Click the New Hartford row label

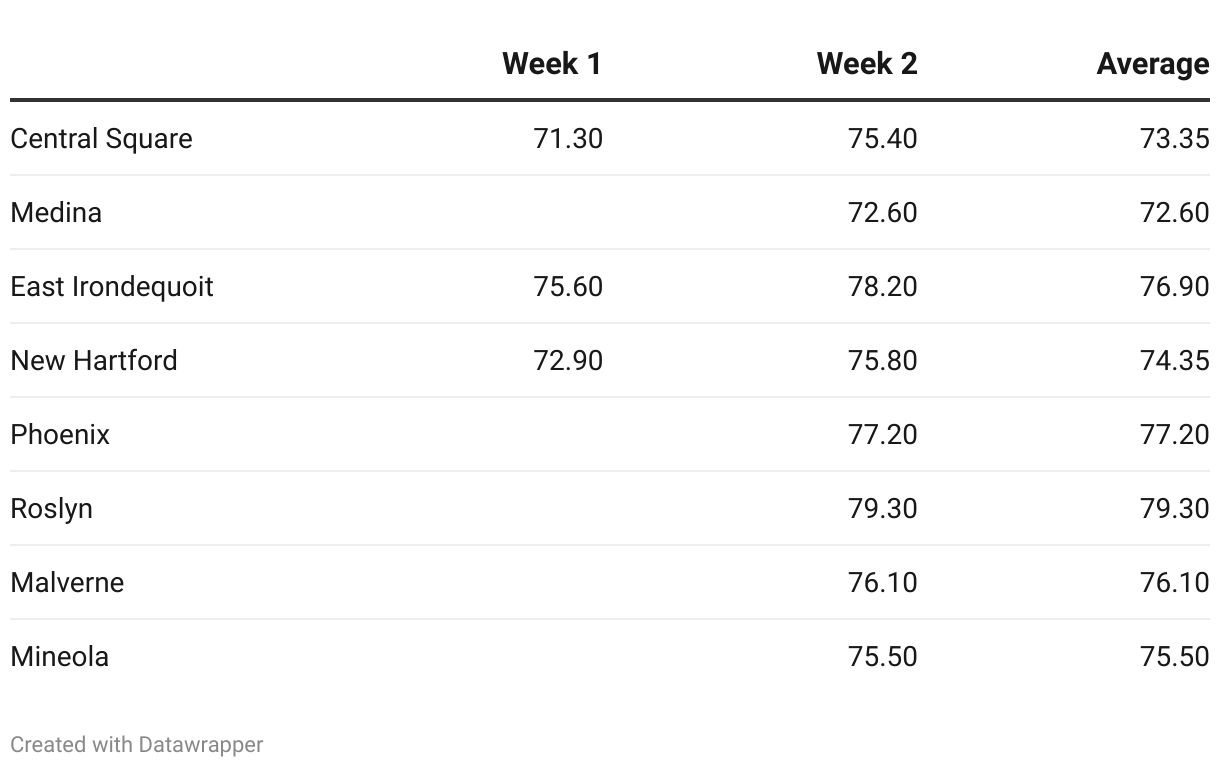[x=94, y=360]
